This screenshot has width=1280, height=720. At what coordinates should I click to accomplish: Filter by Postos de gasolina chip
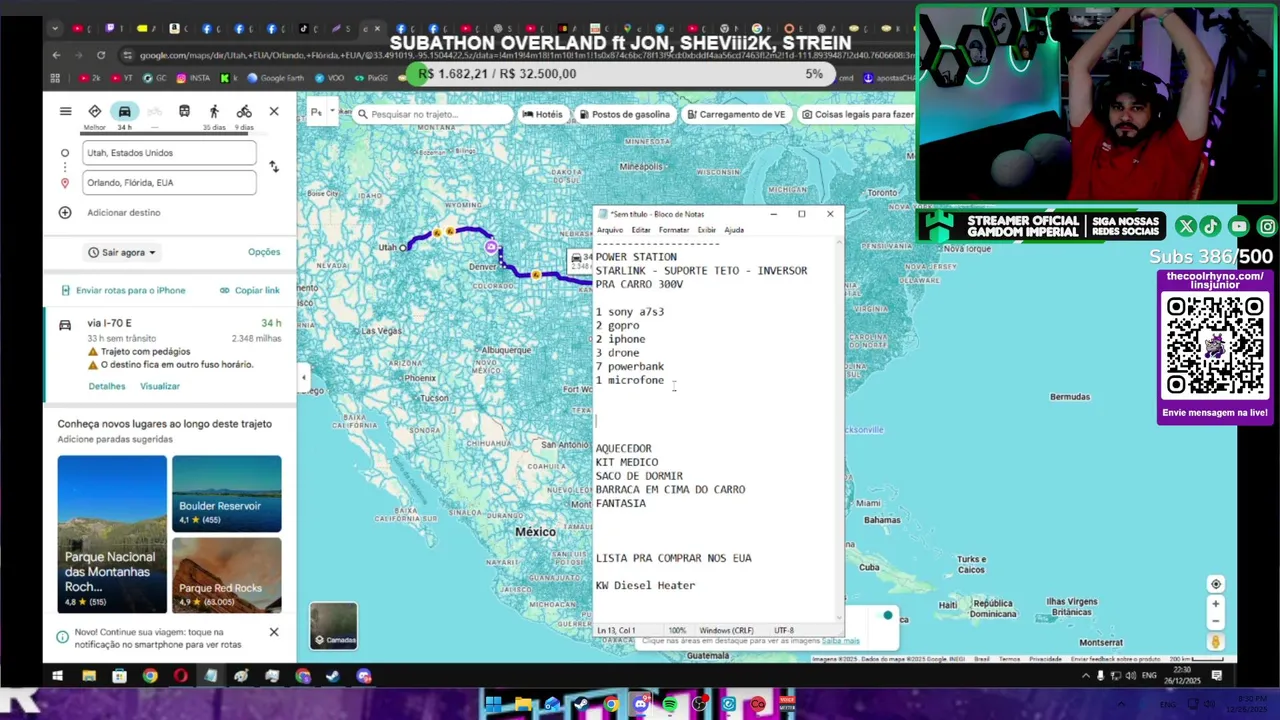[624, 114]
